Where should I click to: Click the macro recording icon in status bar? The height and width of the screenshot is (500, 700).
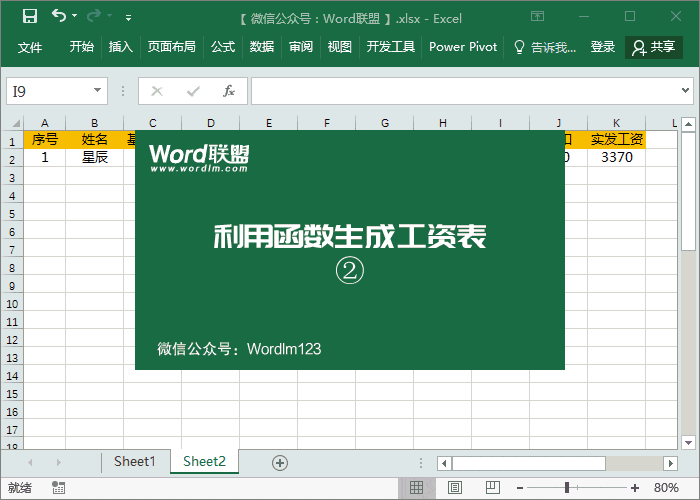tap(59, 488)
